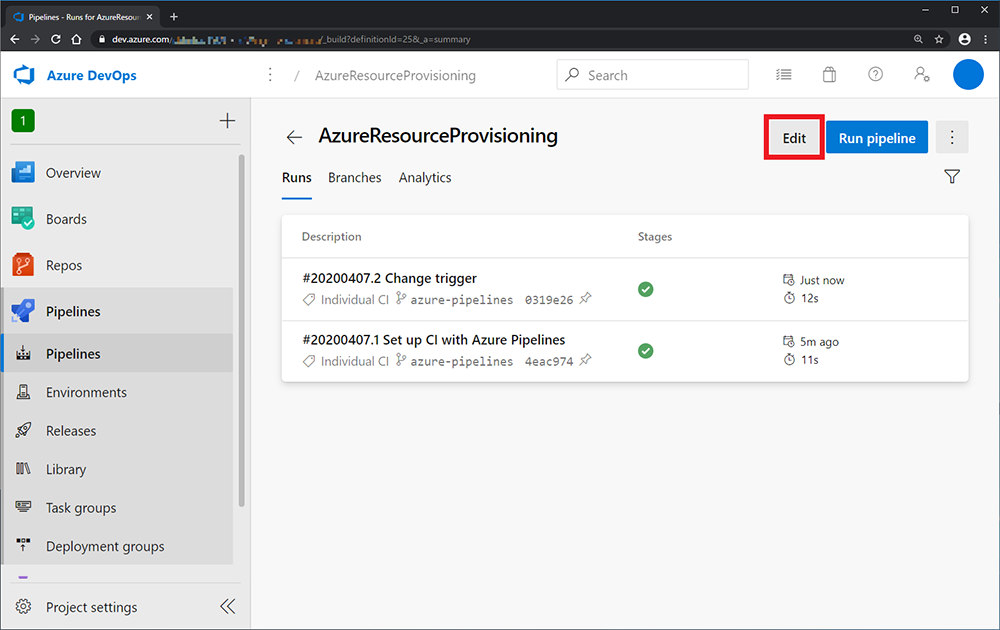Open more actions menu beside Run pipeline
The height and width of the screenshot is (630, 1000).
coord(952,137)
